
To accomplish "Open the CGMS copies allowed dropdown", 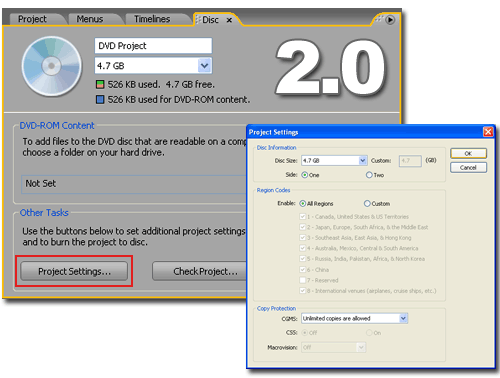I will click(x=355, y=318).
